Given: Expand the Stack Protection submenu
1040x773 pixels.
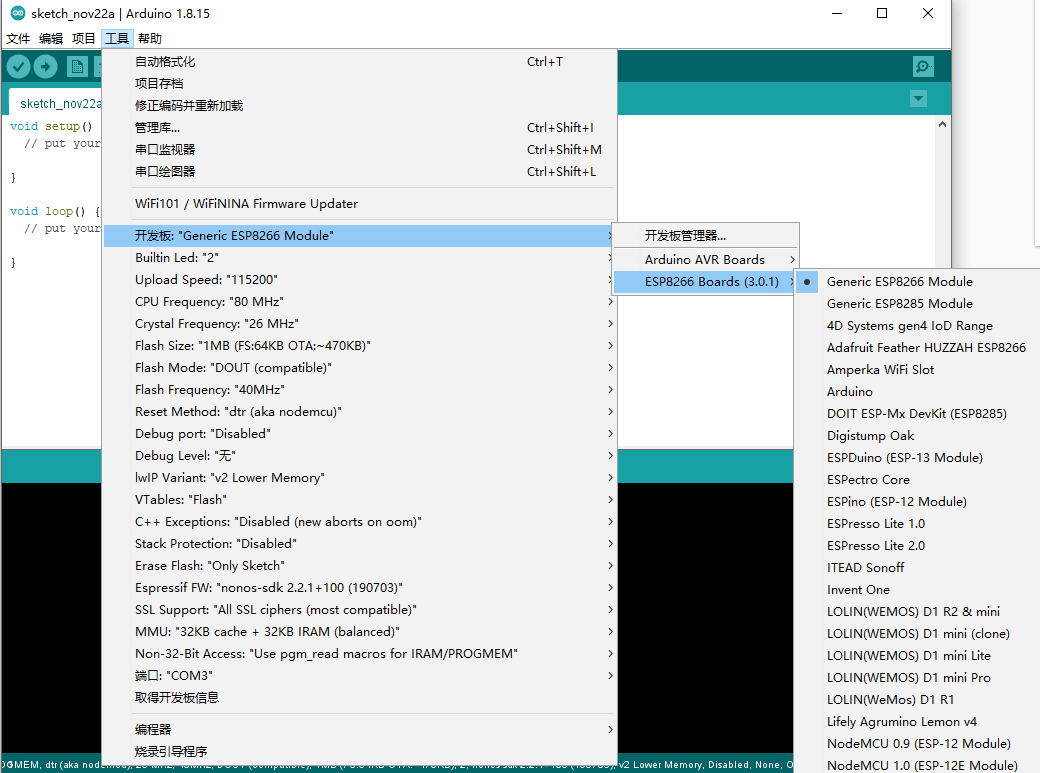Looking at the screenshot, I should point(360,543).
